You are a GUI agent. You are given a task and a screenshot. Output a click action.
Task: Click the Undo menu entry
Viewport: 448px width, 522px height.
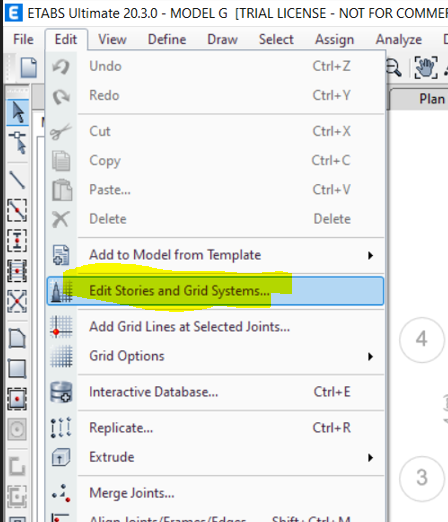pyautogui.click(x=215, y=66)
